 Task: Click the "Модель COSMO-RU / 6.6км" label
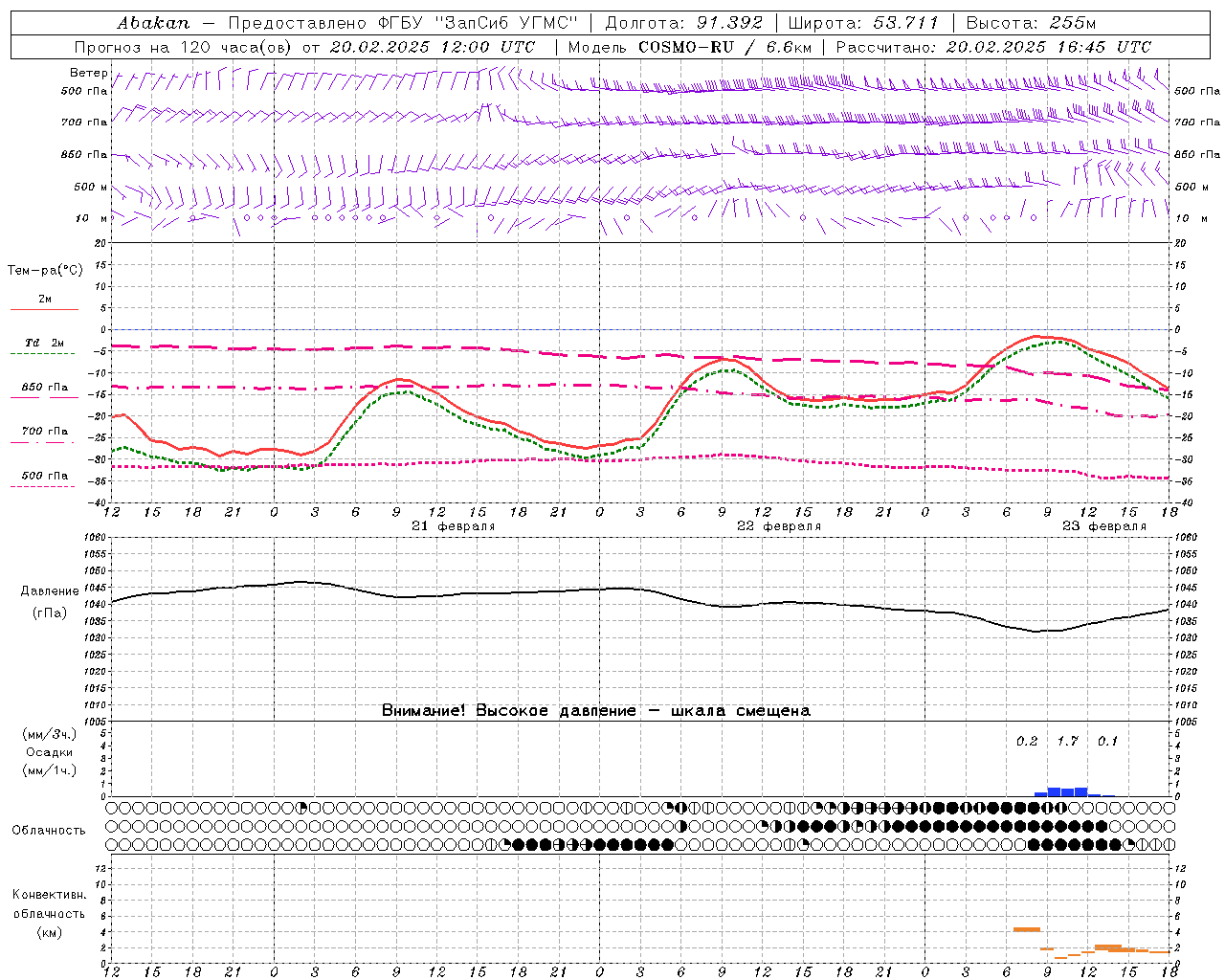pos(690,47)
